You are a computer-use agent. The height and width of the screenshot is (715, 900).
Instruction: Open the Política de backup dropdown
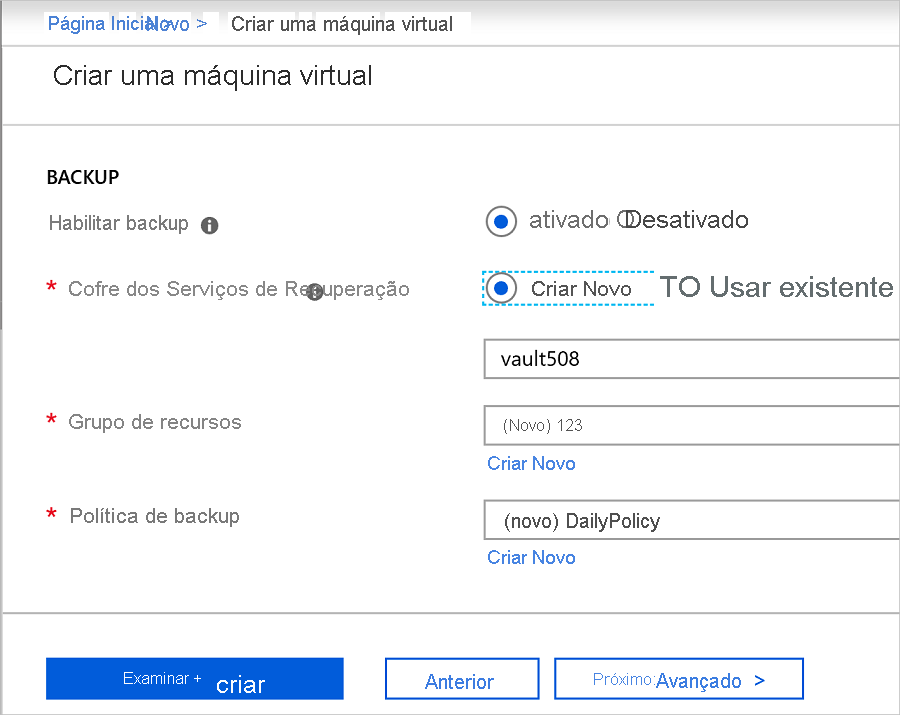click(690, 520)
